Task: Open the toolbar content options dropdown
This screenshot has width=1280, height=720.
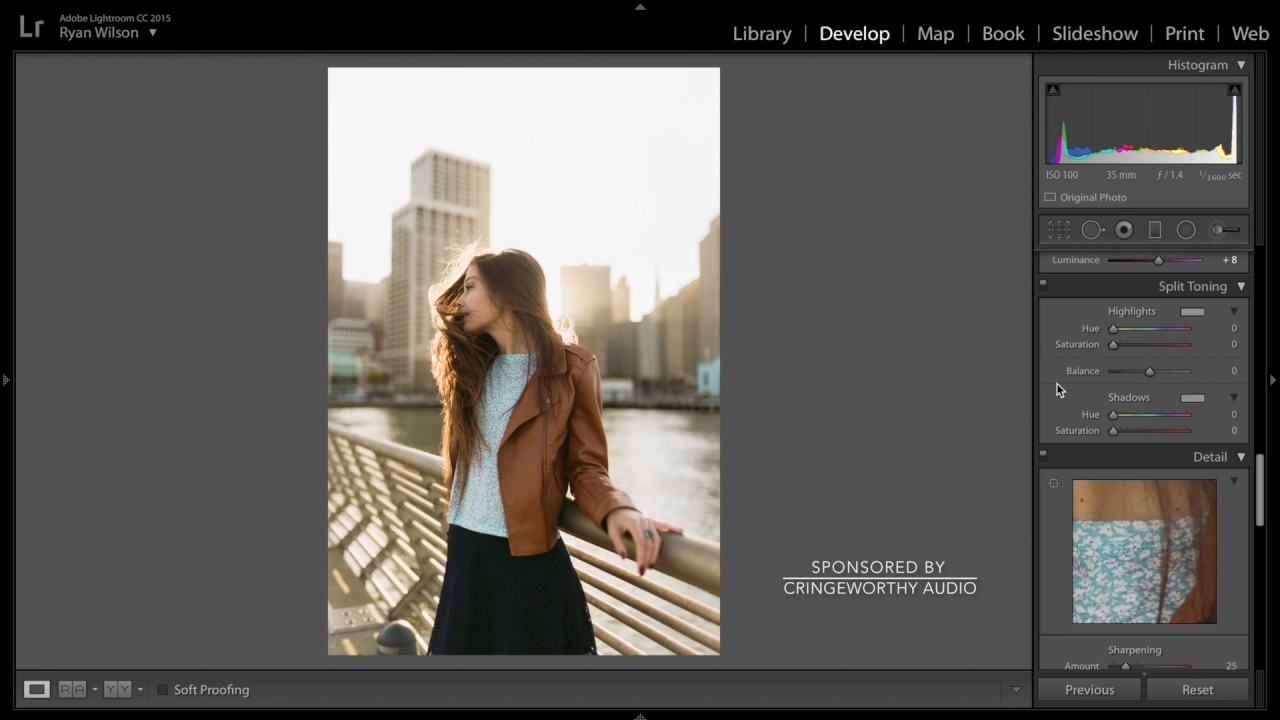Action: coord(1016,690)
